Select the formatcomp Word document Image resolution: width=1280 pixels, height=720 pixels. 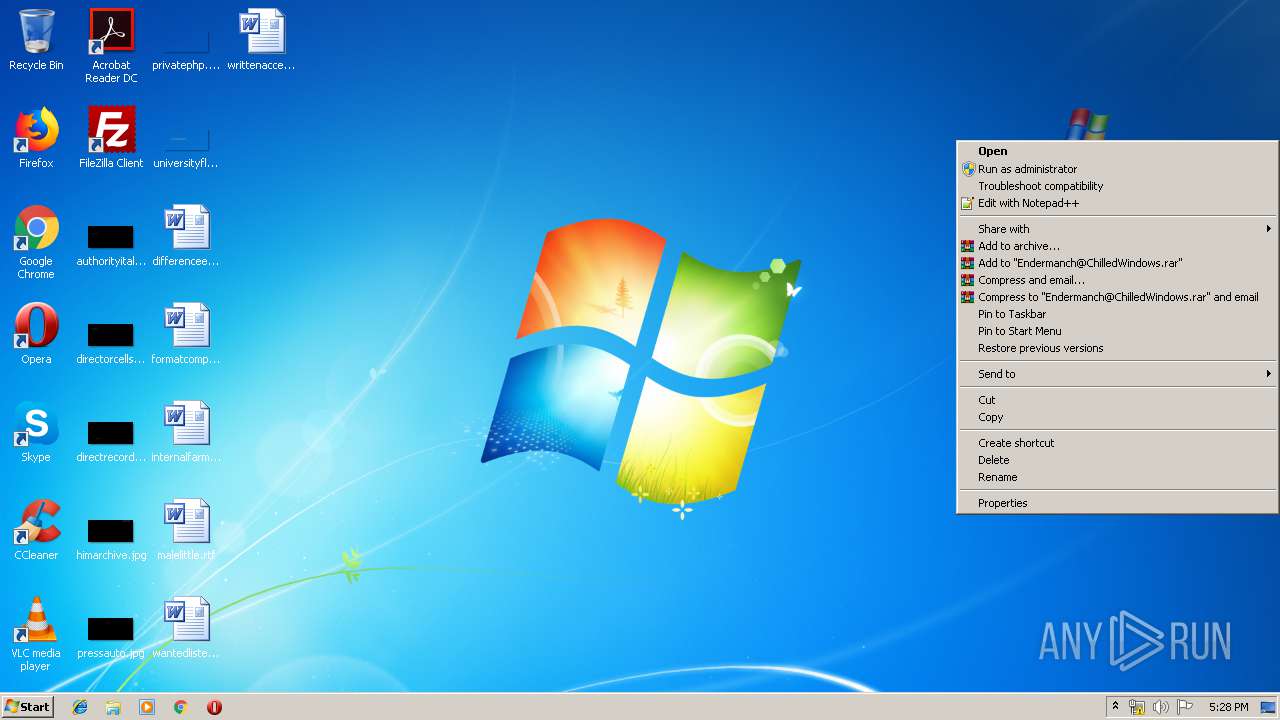point(186,334)
